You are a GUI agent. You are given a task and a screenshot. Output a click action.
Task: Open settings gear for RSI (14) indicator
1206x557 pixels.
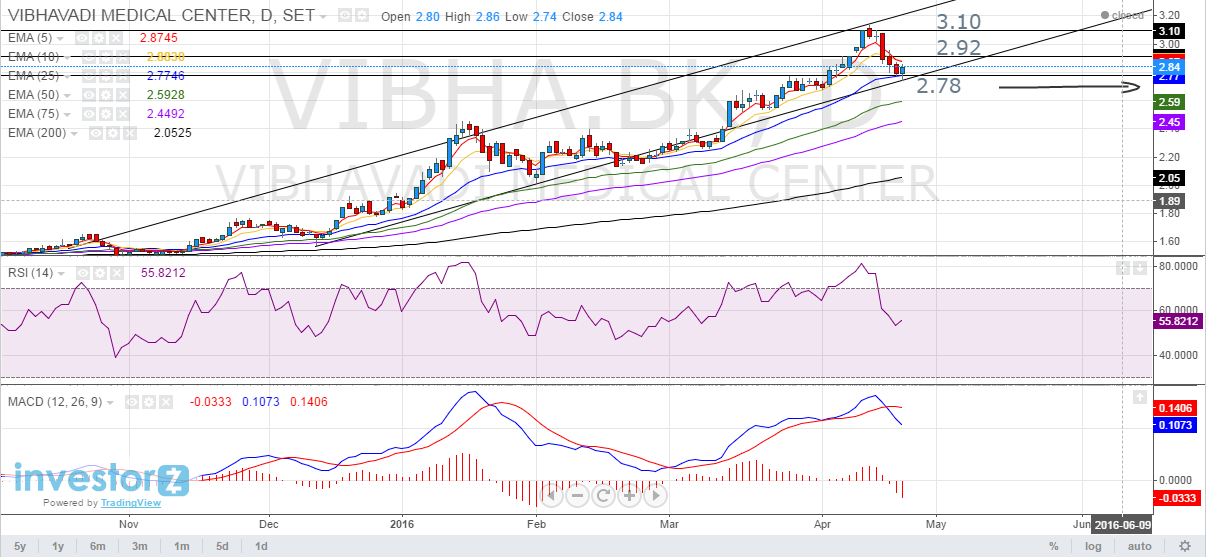click(100, 273)
